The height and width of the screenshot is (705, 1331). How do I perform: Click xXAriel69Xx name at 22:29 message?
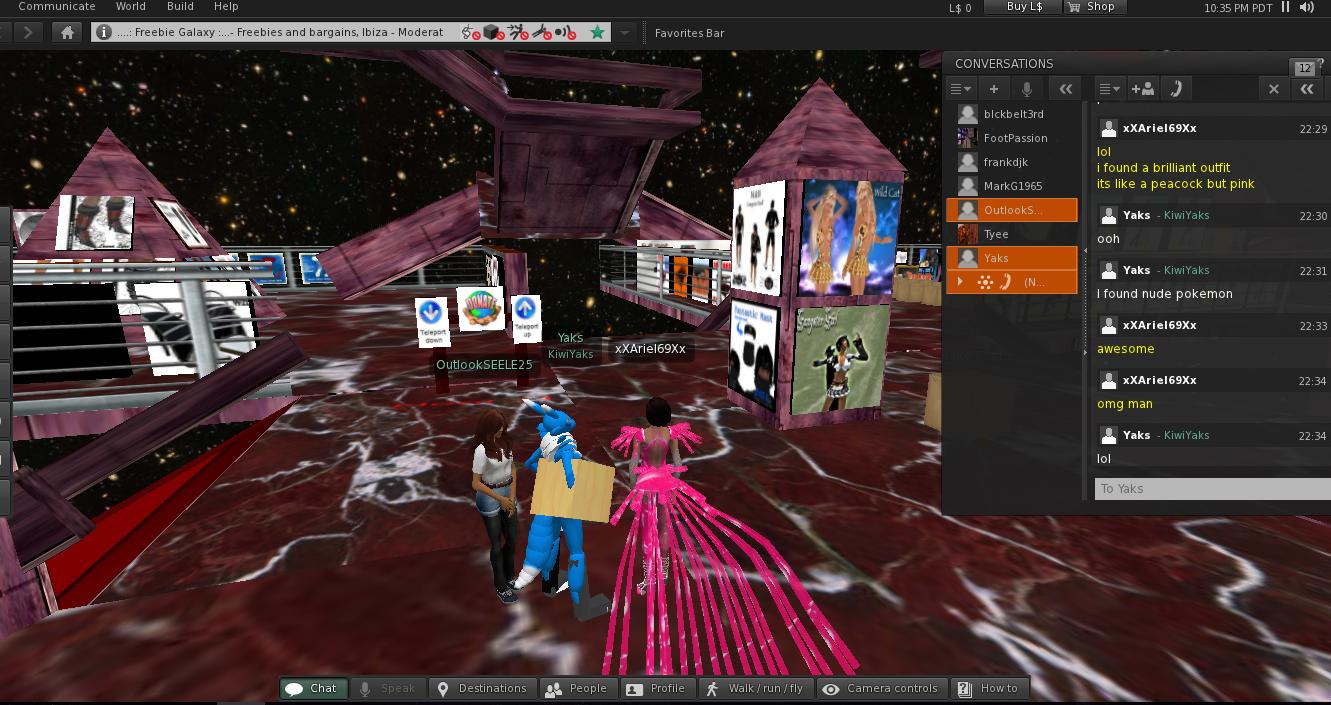1159,128
